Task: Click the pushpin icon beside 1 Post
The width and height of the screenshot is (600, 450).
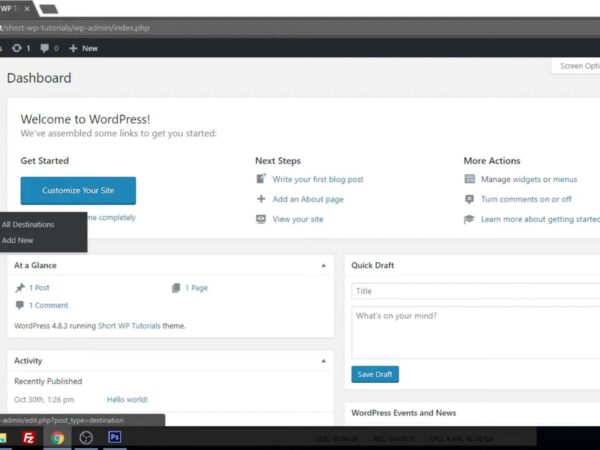Action: coord(20,287)
